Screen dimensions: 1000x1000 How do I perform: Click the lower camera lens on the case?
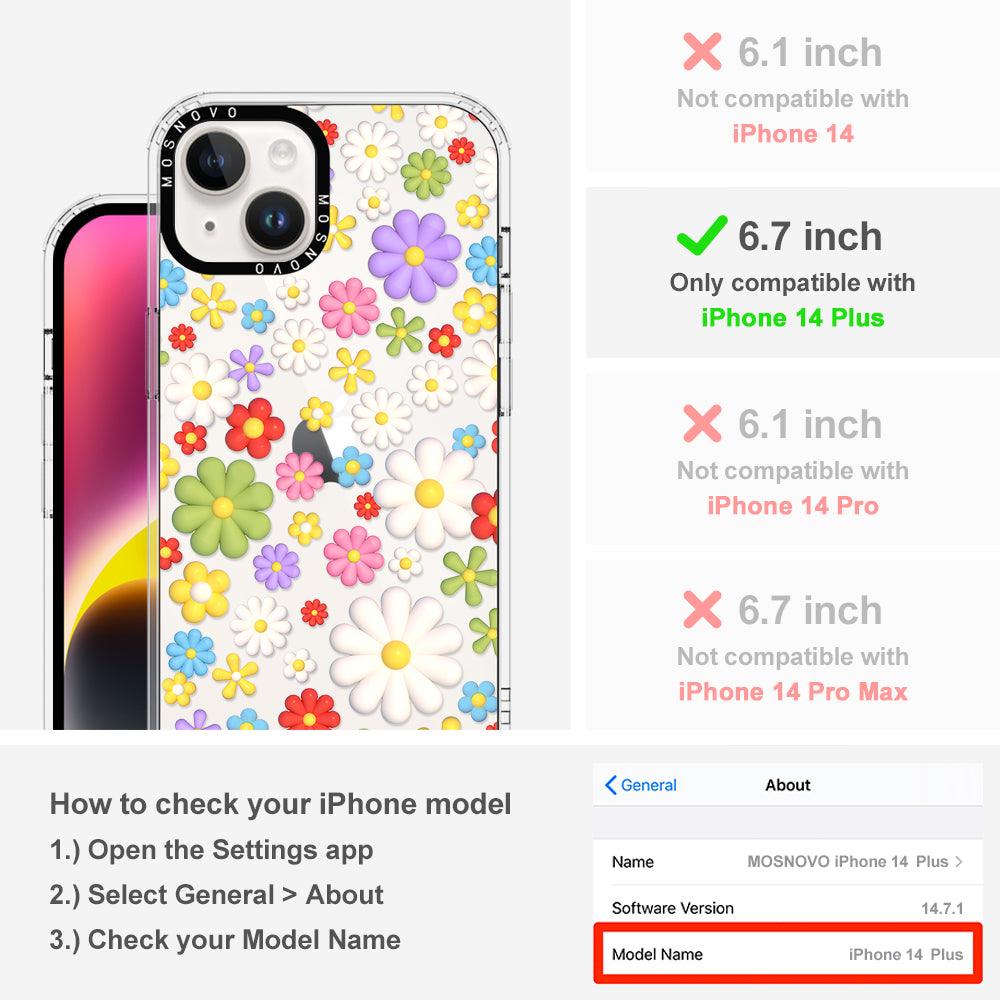[x=275, y=221]
